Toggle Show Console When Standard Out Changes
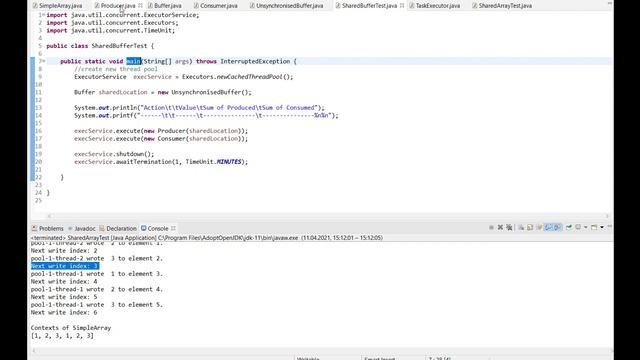The width and height of the screenshot is (640, 360). [549, 227]
